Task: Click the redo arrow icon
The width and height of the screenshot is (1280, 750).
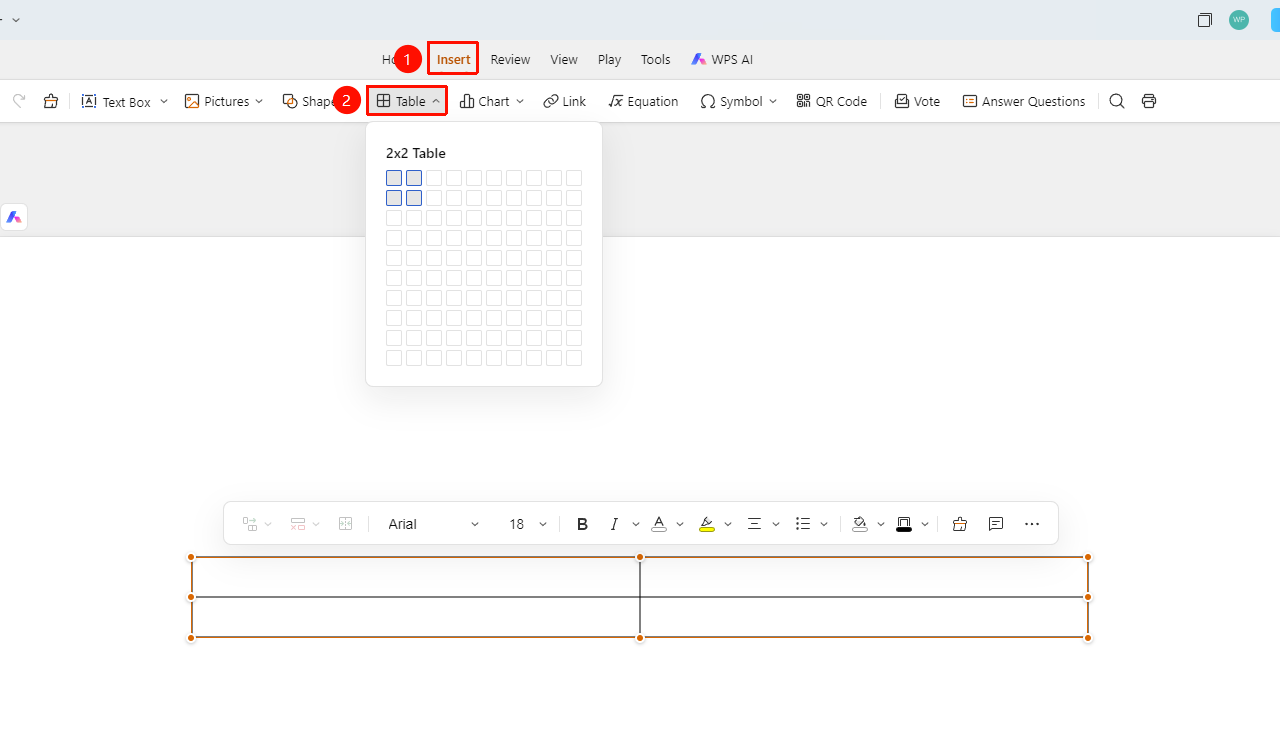Action: pyautogui.click(x=19, y=101)
